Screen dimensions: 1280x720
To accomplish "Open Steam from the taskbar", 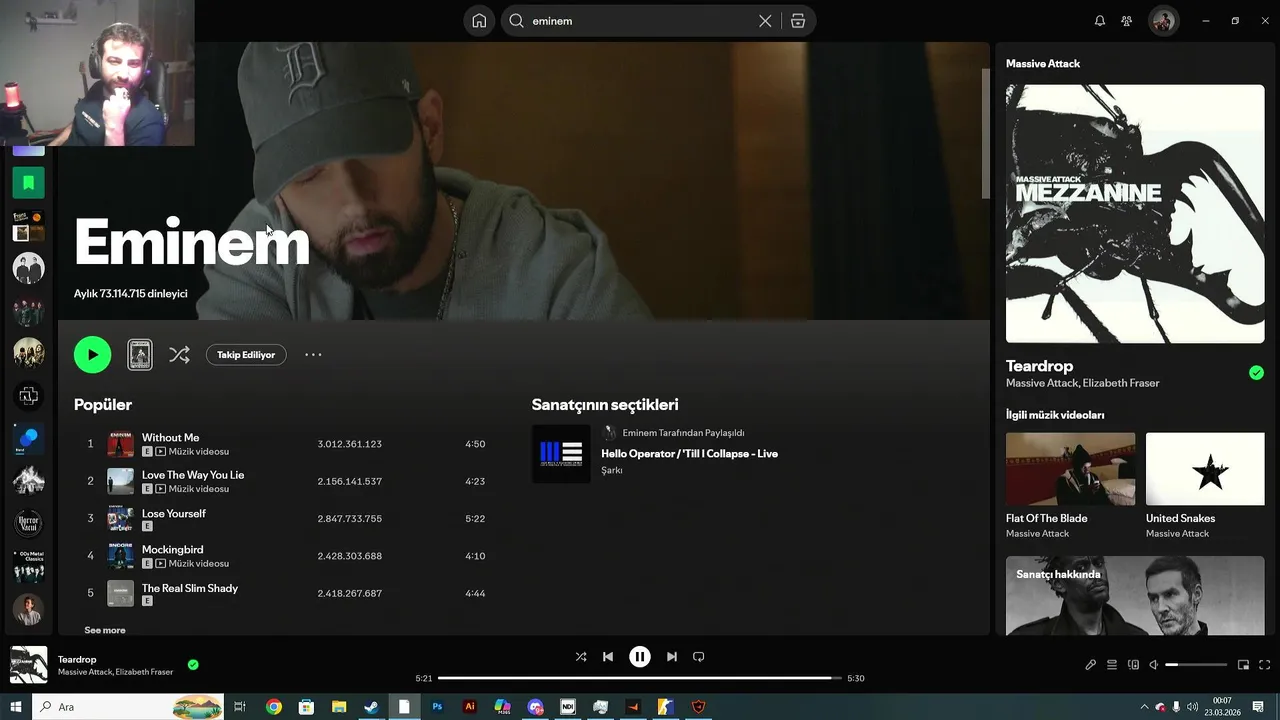I will pyautogui.click(x=371, y=707).
